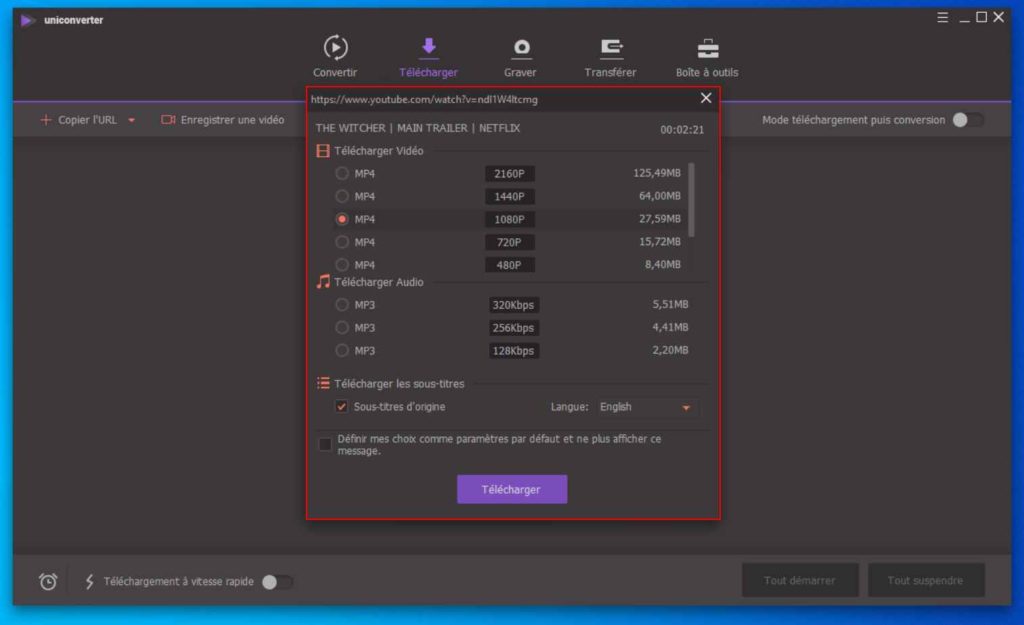Close the download options dialog
The width and height of the screenshot is (1024, 625).
point(706,98)
